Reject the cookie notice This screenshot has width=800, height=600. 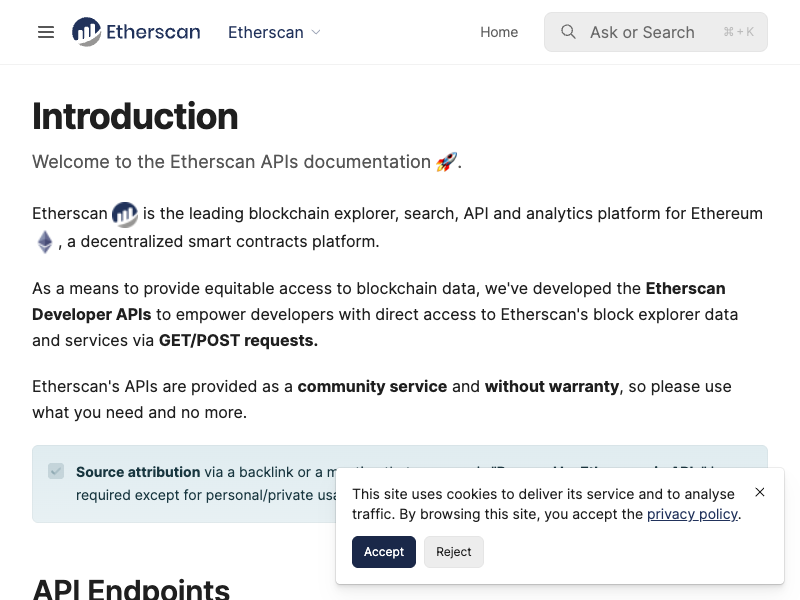tap(454, 552)
